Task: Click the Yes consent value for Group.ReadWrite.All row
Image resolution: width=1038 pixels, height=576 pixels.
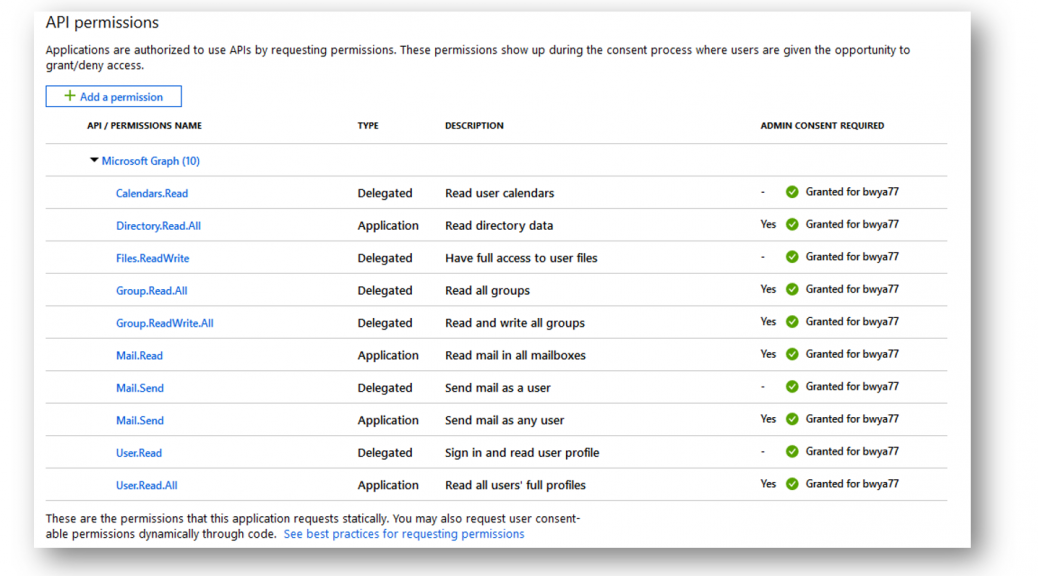Action: coord(768,322)
